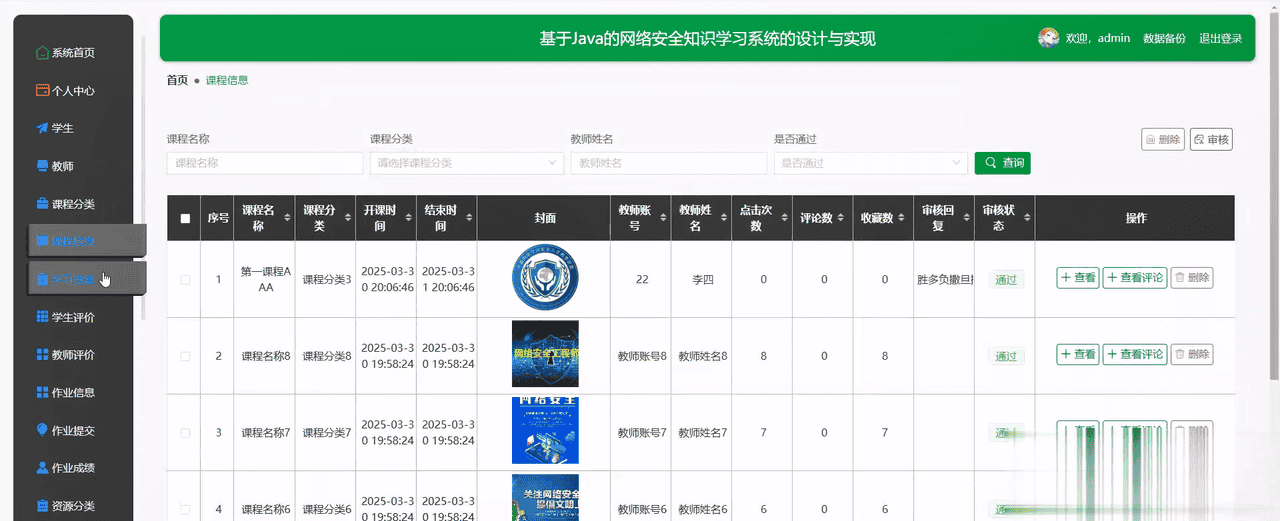Click 查看 for row 第一课程AAA
Image resolution: width=1280 pixels, height=521 pixels.
(1078, 278)
